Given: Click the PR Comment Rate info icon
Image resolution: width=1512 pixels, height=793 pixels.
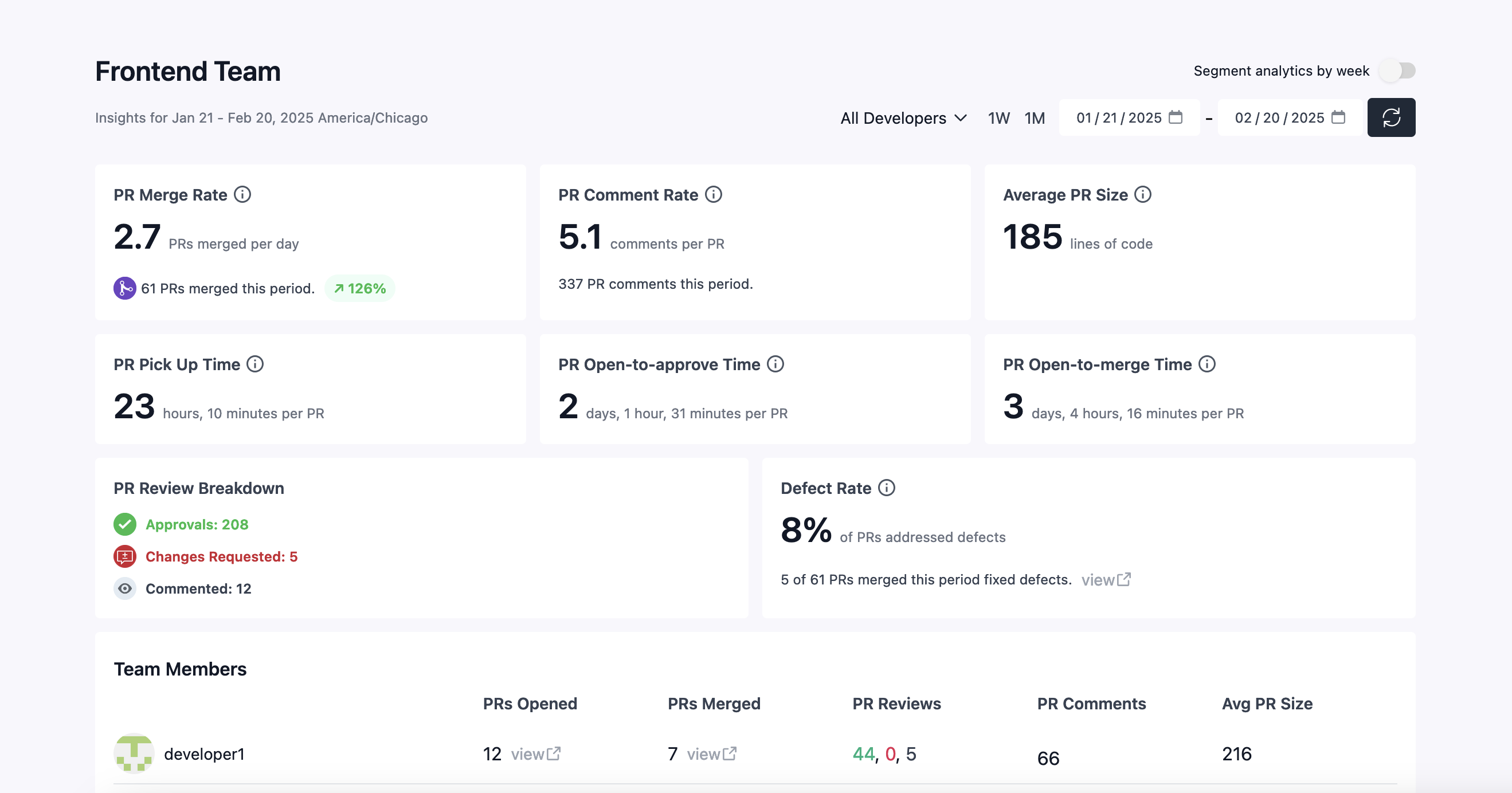Looking at the screenshot, I should click(x=714, y=194).
